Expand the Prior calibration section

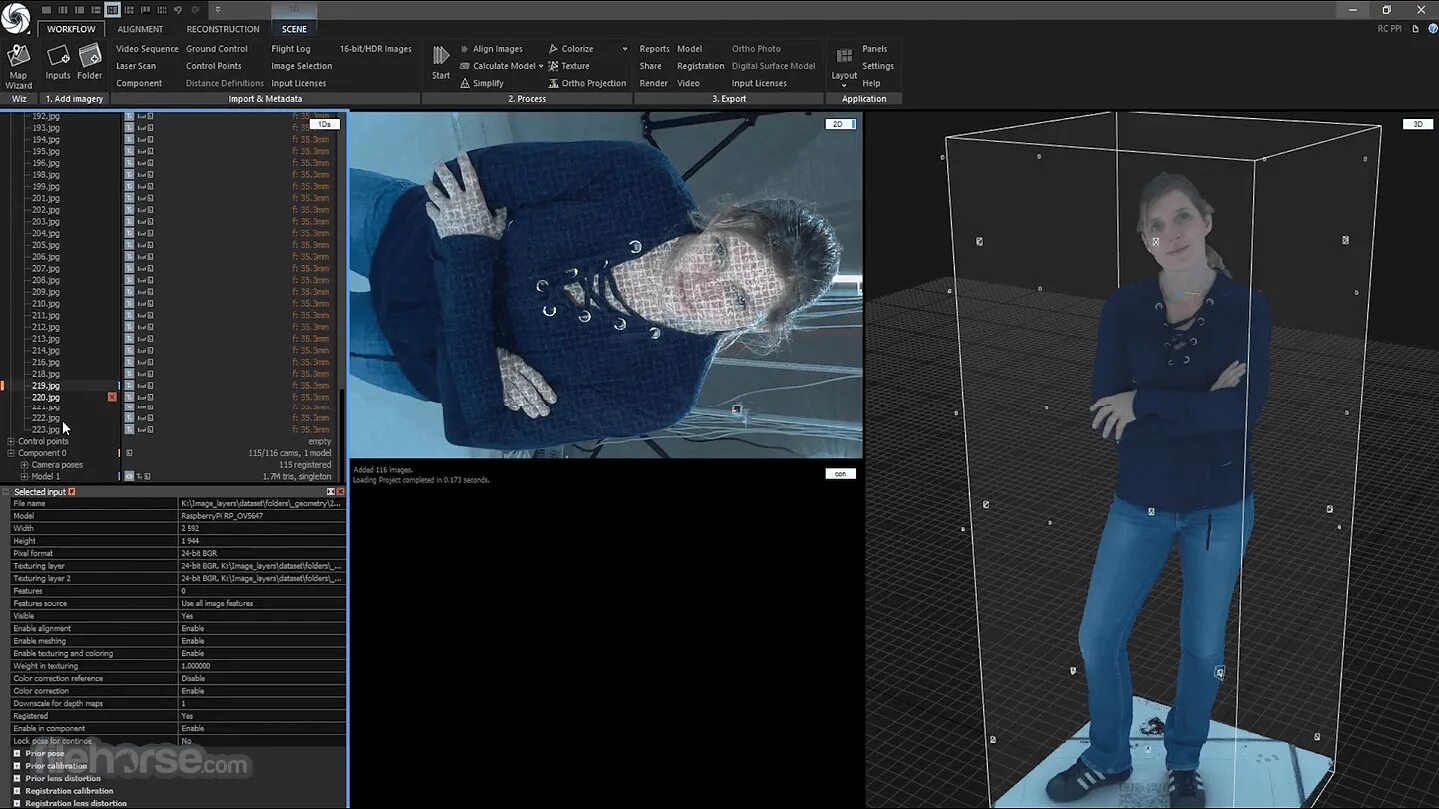[16, 766]
